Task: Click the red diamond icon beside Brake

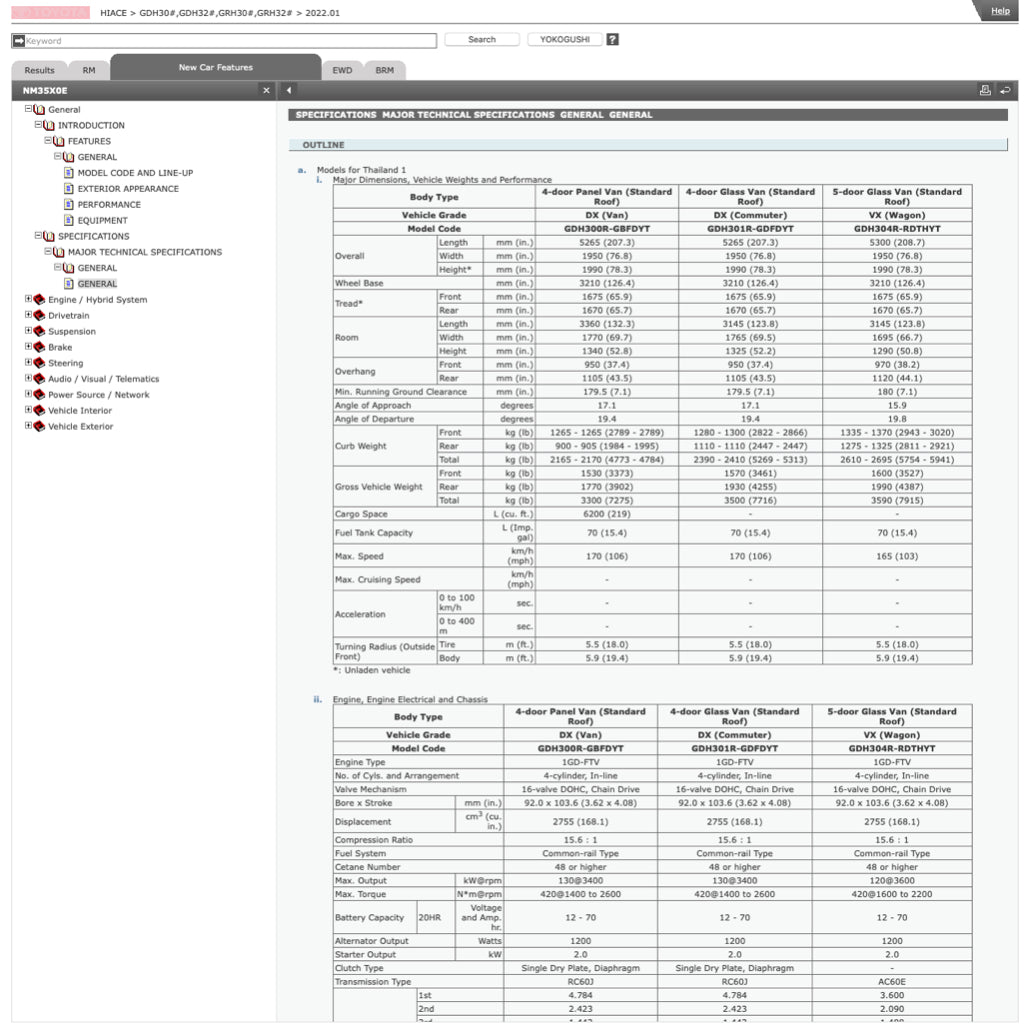Action: point(37,347)
